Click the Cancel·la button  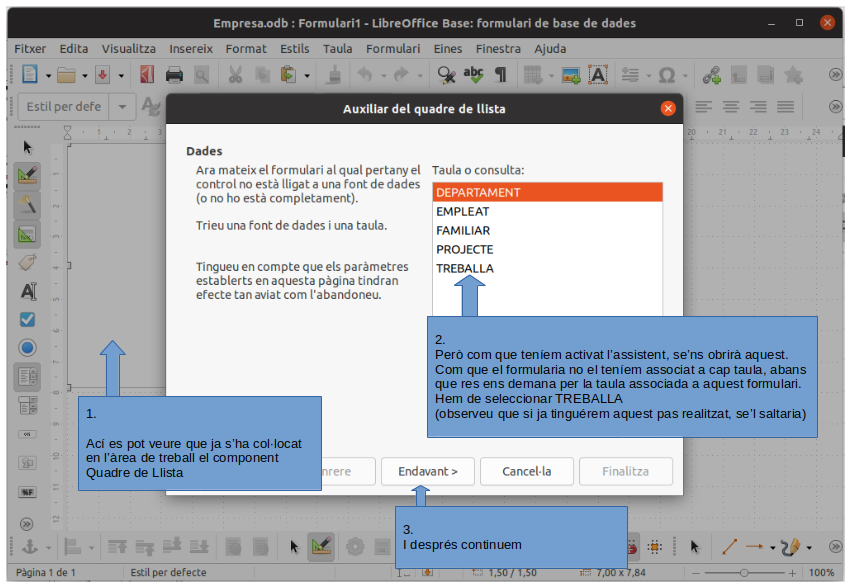(x=526, y=471)
